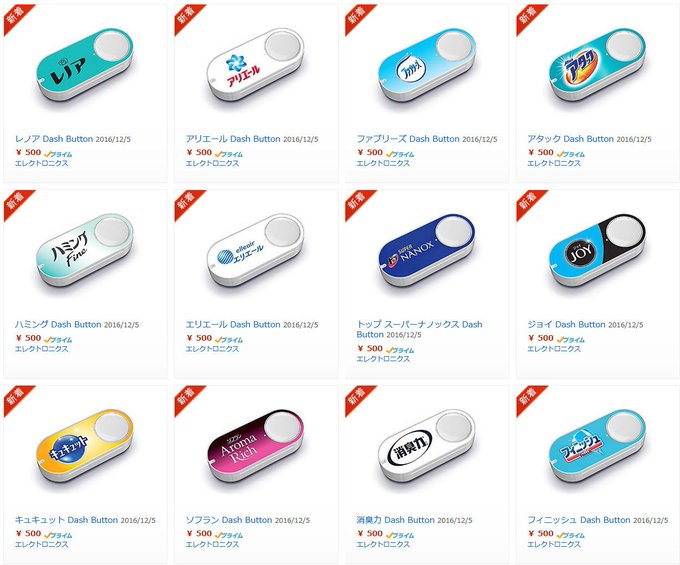Select the アタック Dash Button image
The height and width of the screenshot is (565, 680).
(x=597, y=65)
